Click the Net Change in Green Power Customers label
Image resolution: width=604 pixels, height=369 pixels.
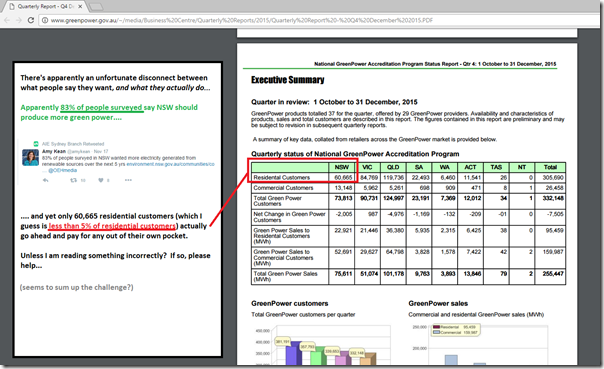[289, 217]
